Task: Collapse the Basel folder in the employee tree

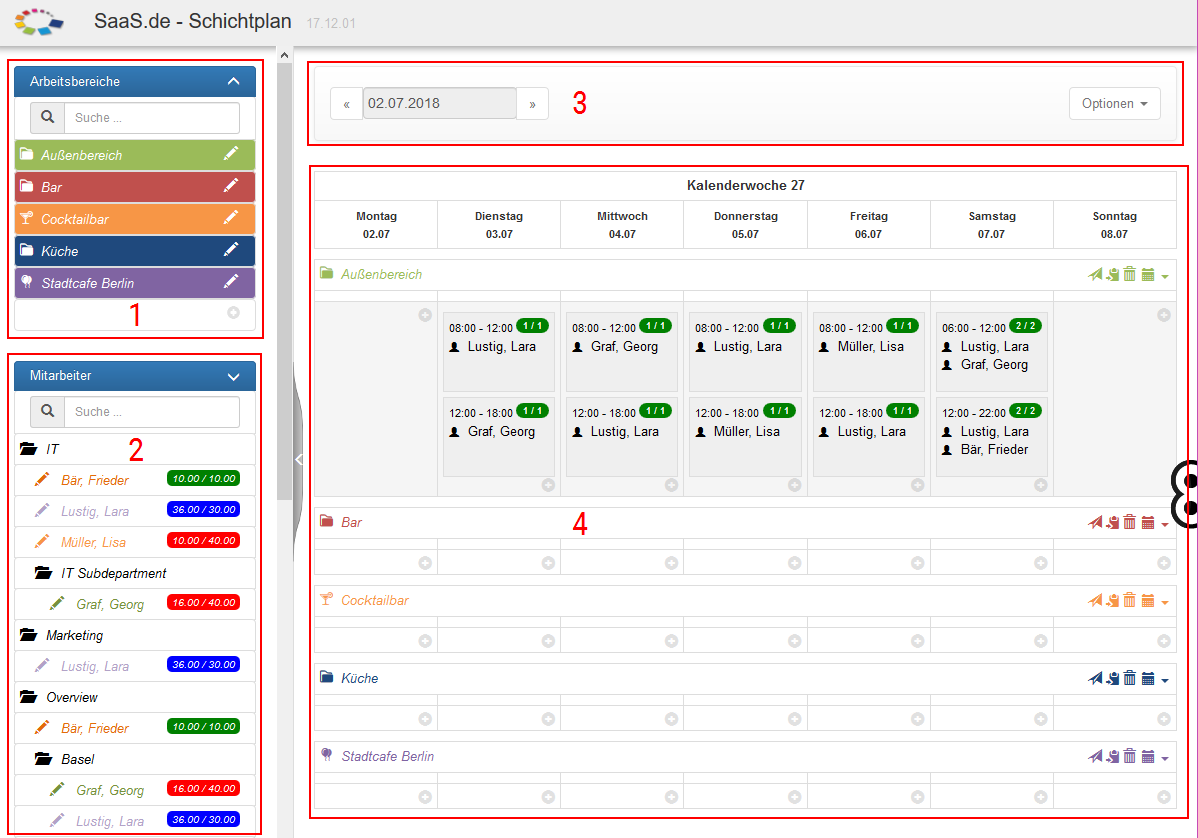Action: [x=44, y=759]
